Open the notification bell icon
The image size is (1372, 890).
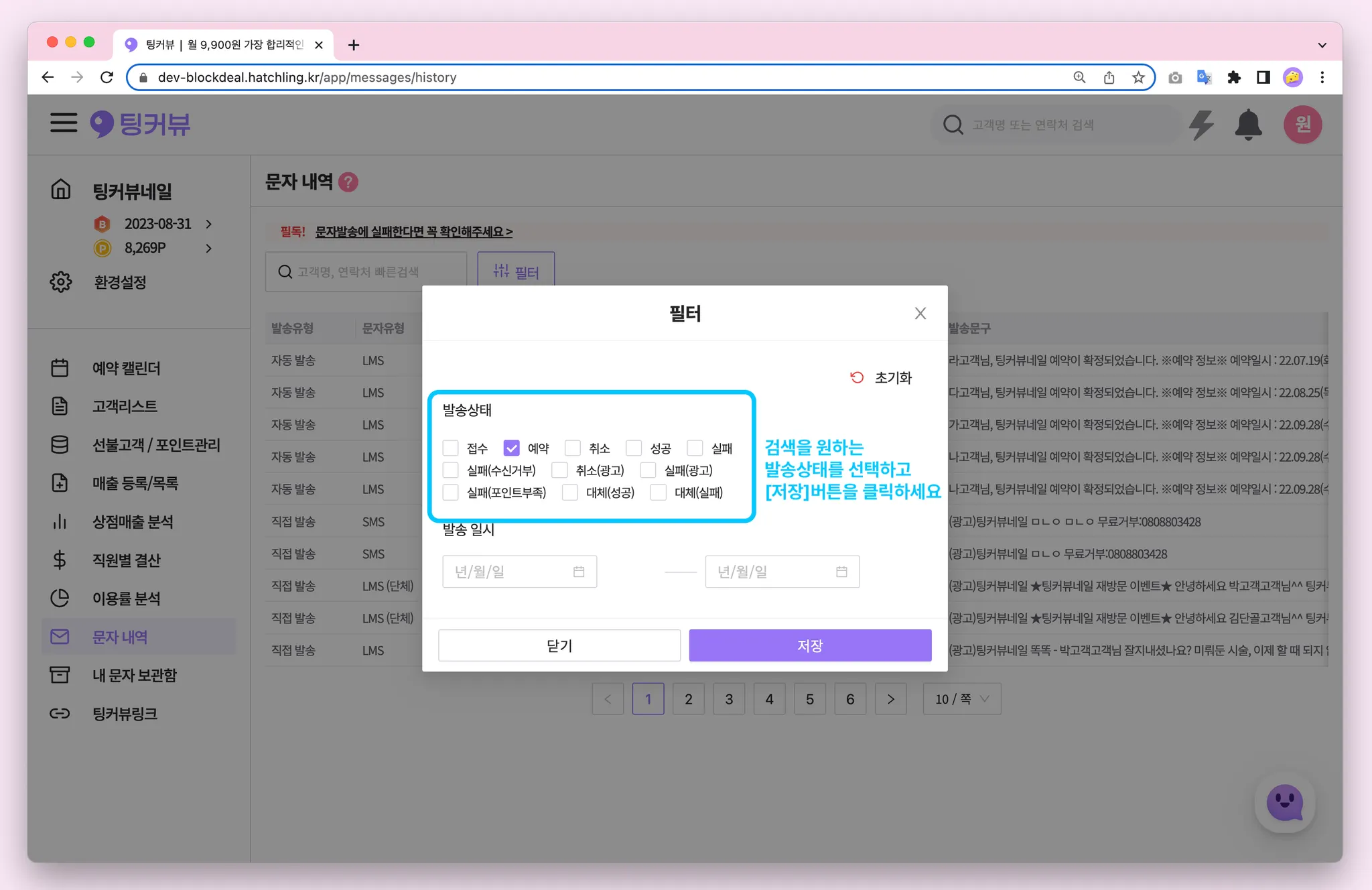click(x=1248, y=125)
